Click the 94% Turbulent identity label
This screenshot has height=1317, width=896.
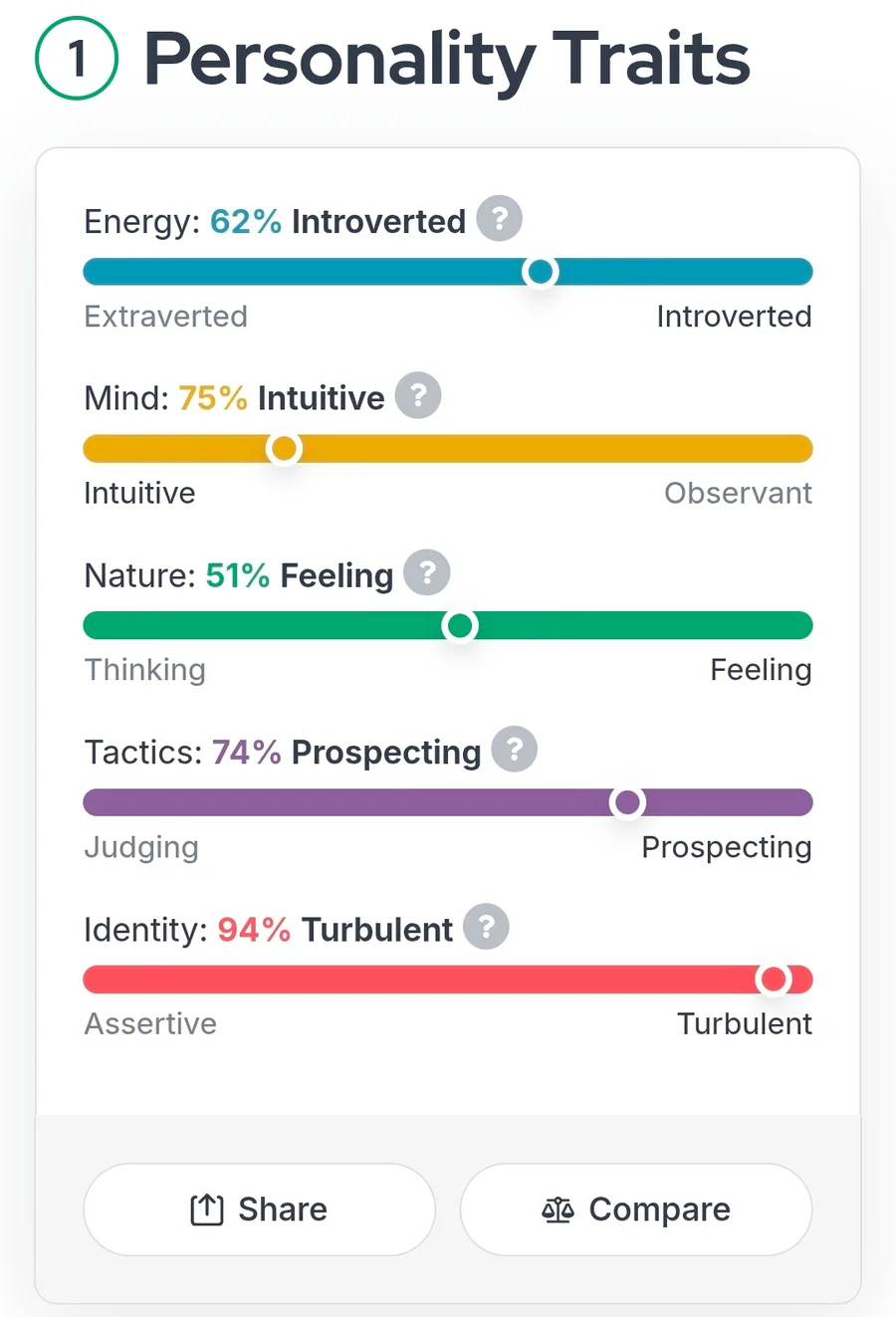[x=335, y=930]
